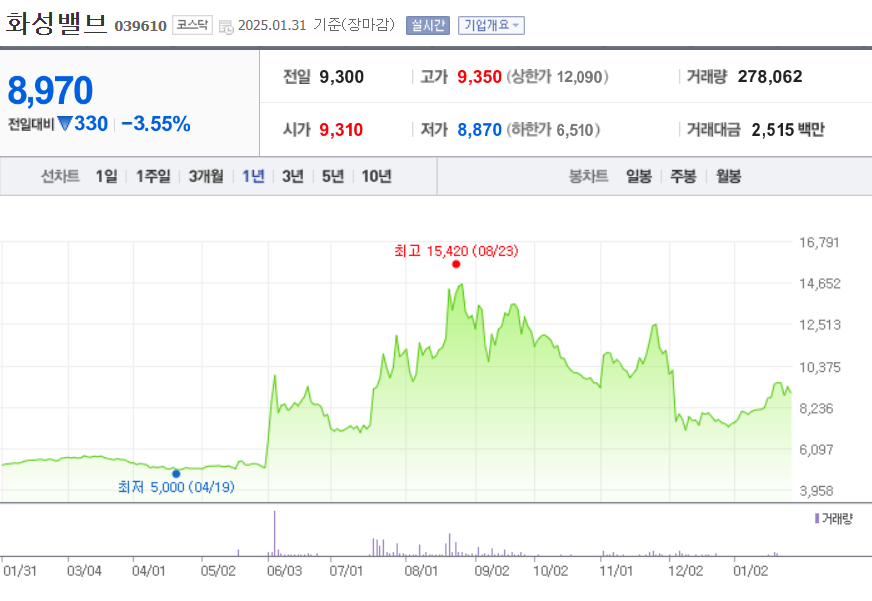The height and width of the screenshot is (601, 872).
Task: Click the blue 최저 5,000 marker dot
Action: coord(176,474)
